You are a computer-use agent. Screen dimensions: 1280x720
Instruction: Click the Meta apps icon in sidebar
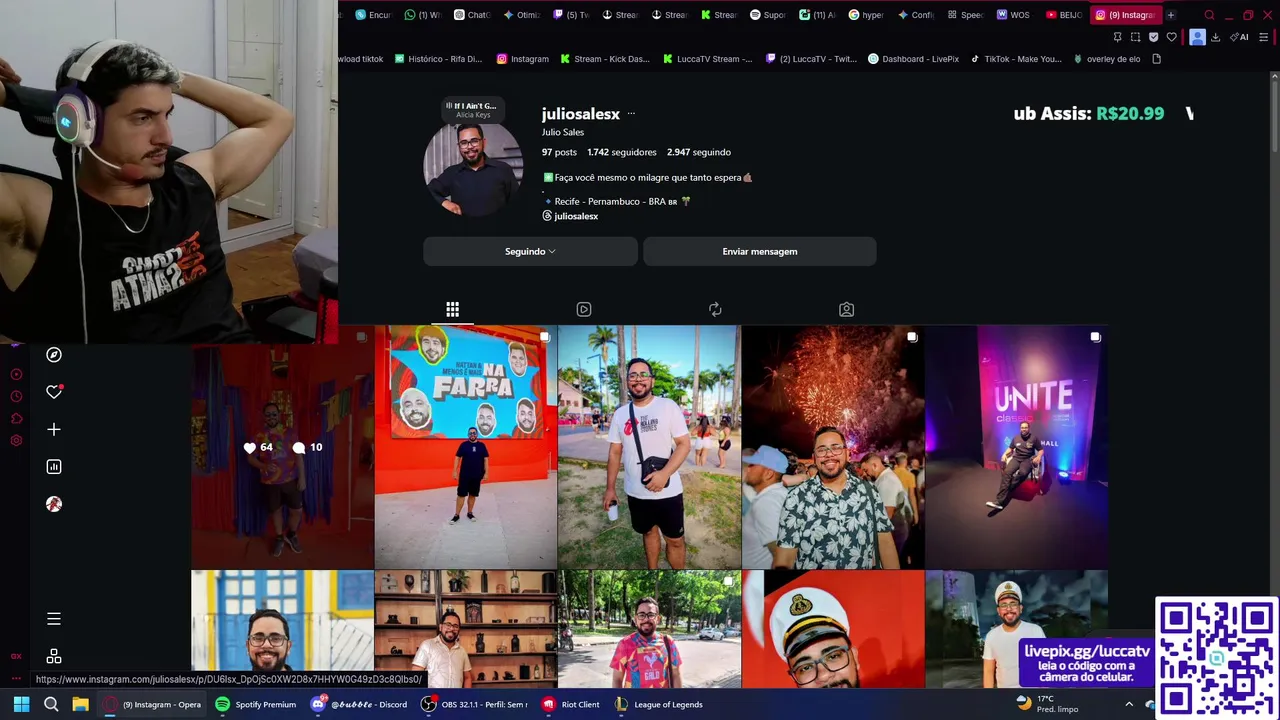[54, 656]
